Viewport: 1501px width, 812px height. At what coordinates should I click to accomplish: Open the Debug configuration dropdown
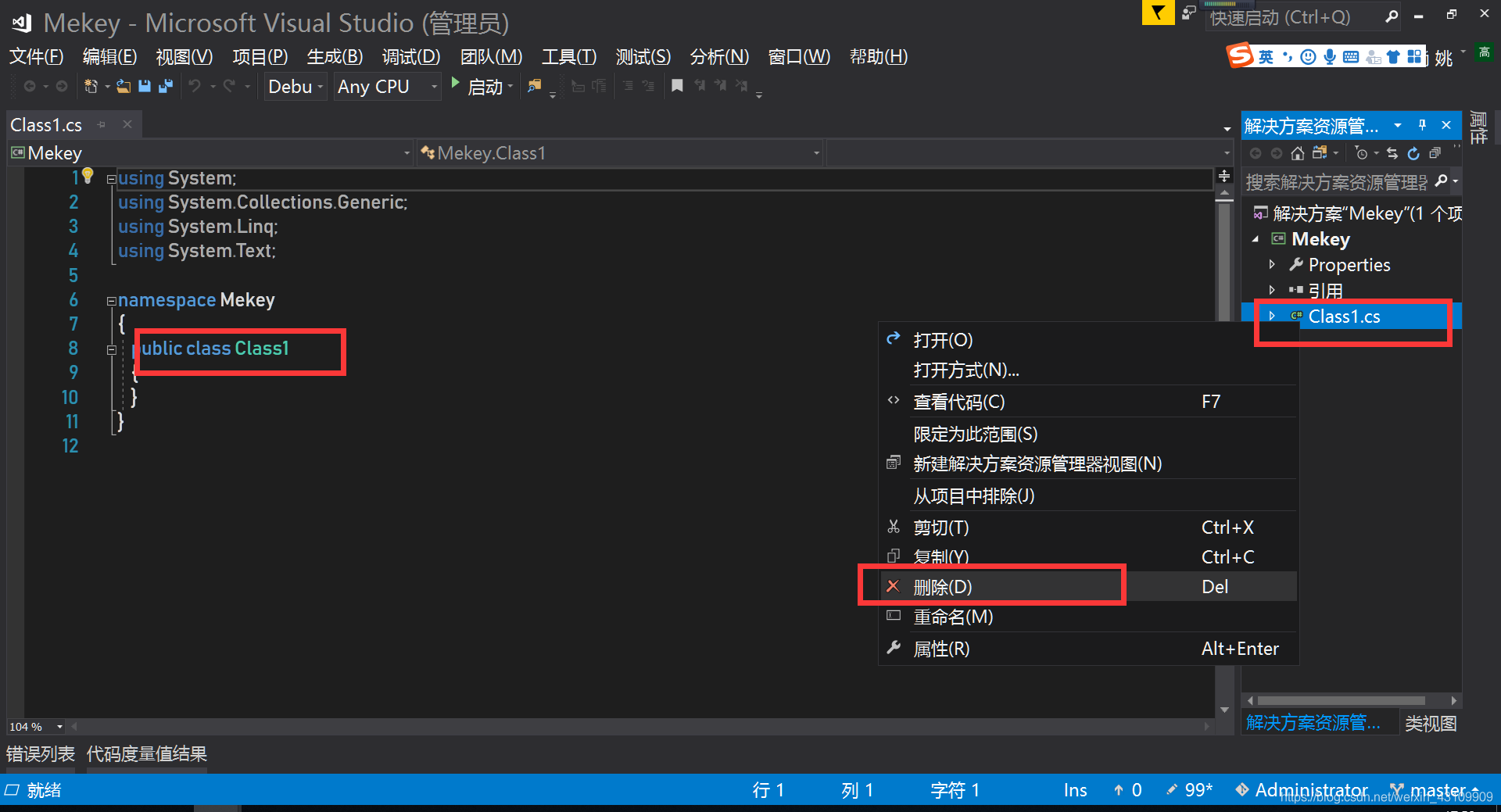point(295,86)
